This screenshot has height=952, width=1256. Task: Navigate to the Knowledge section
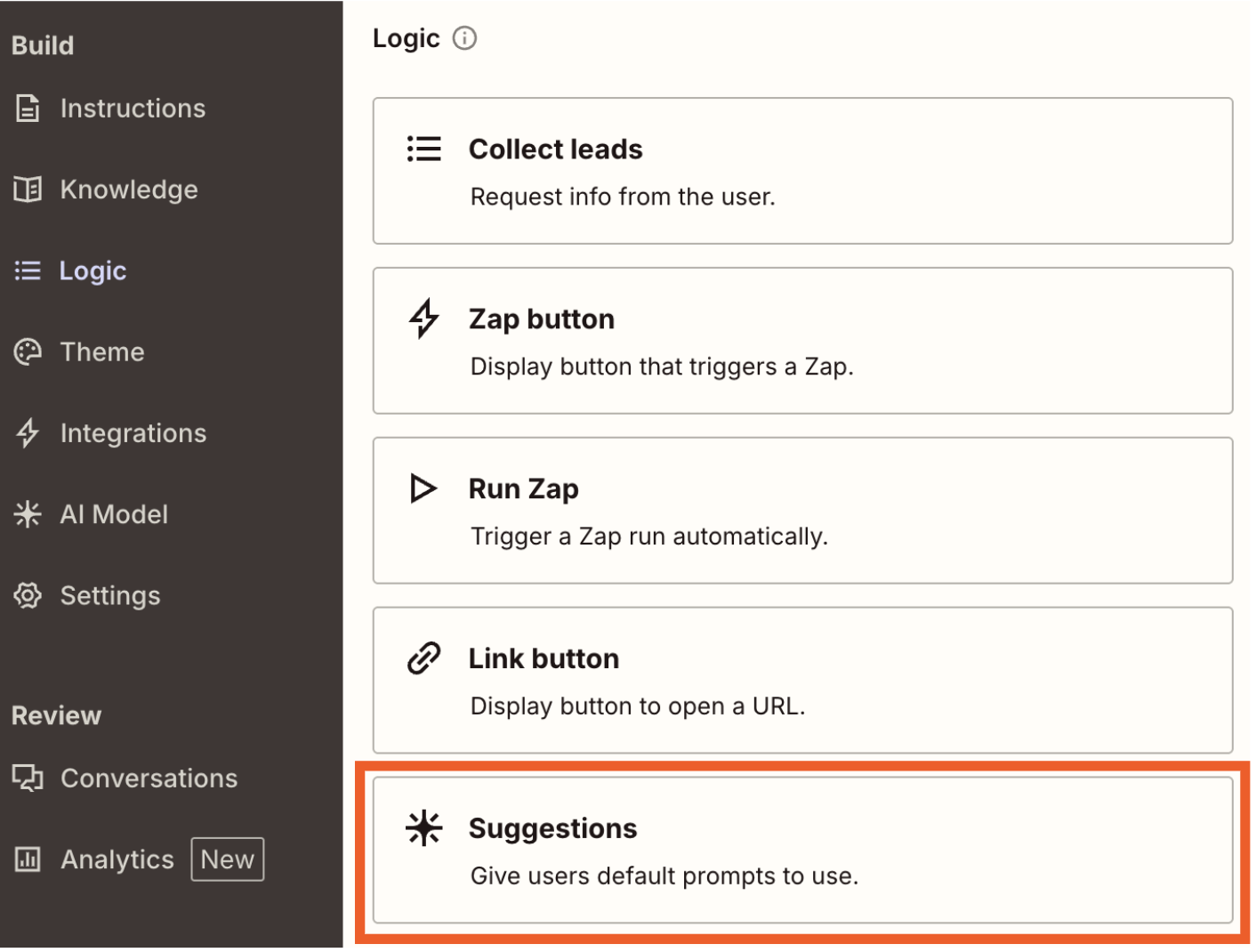click(x=128, y=189)
